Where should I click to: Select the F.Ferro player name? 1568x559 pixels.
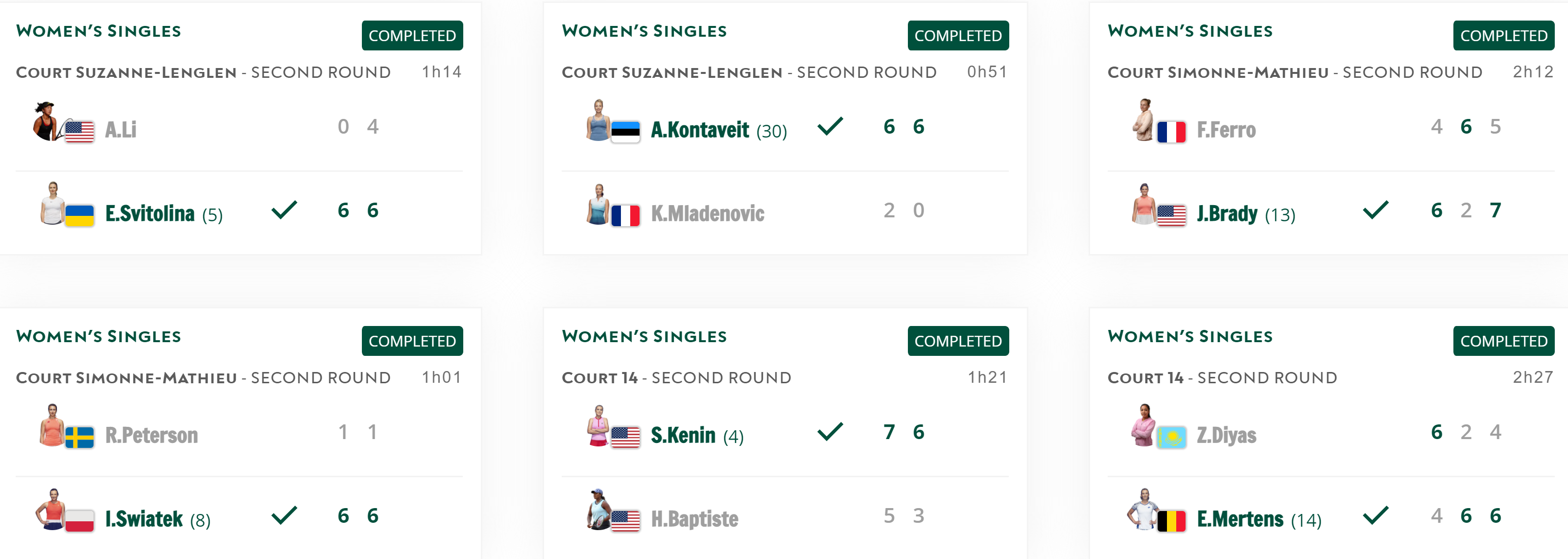pos(1226,130)
